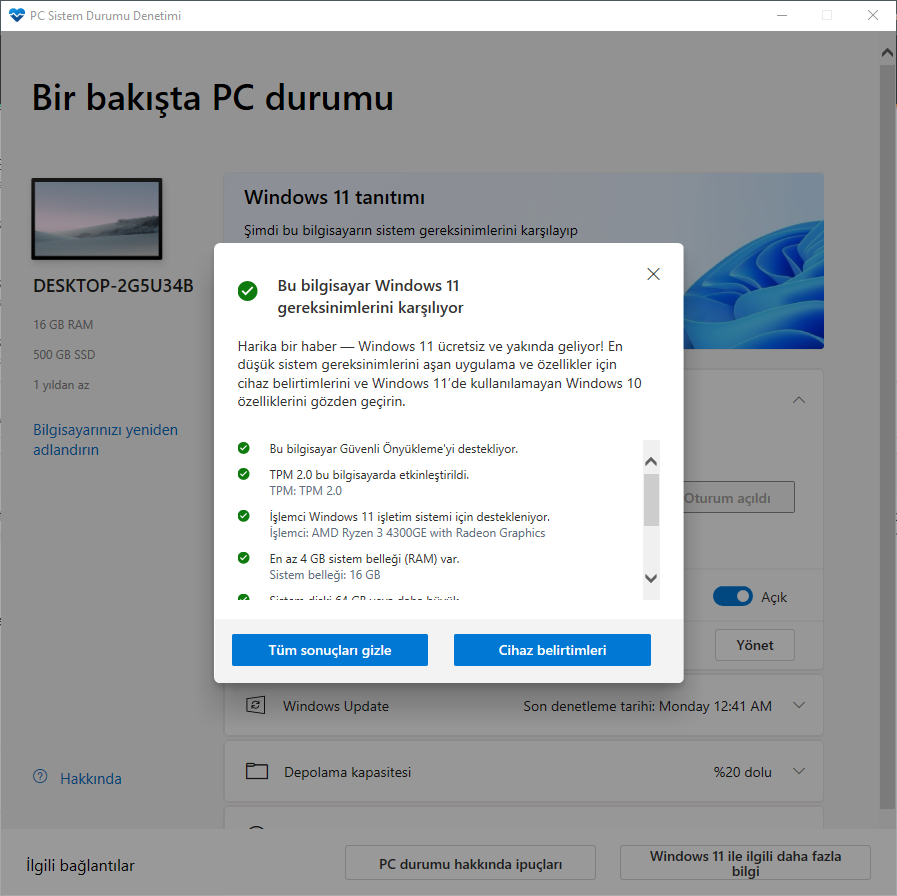Click '1 yıldan az' age text
This screenshot has height=896, width=897.
(61, 385)
